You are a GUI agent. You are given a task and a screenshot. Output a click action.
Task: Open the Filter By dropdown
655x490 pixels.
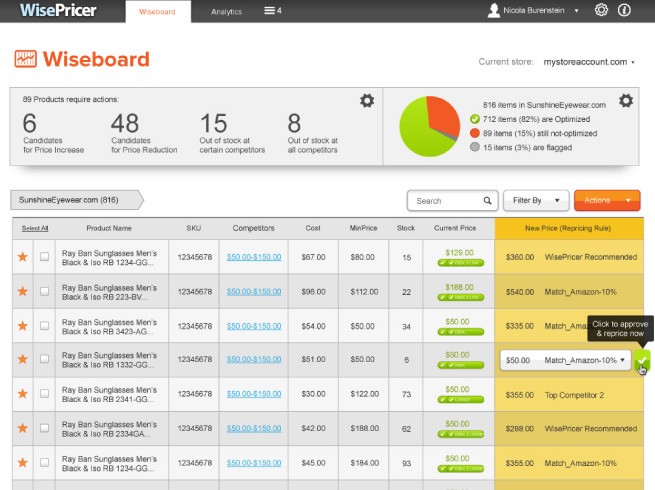tap(536, 201)
